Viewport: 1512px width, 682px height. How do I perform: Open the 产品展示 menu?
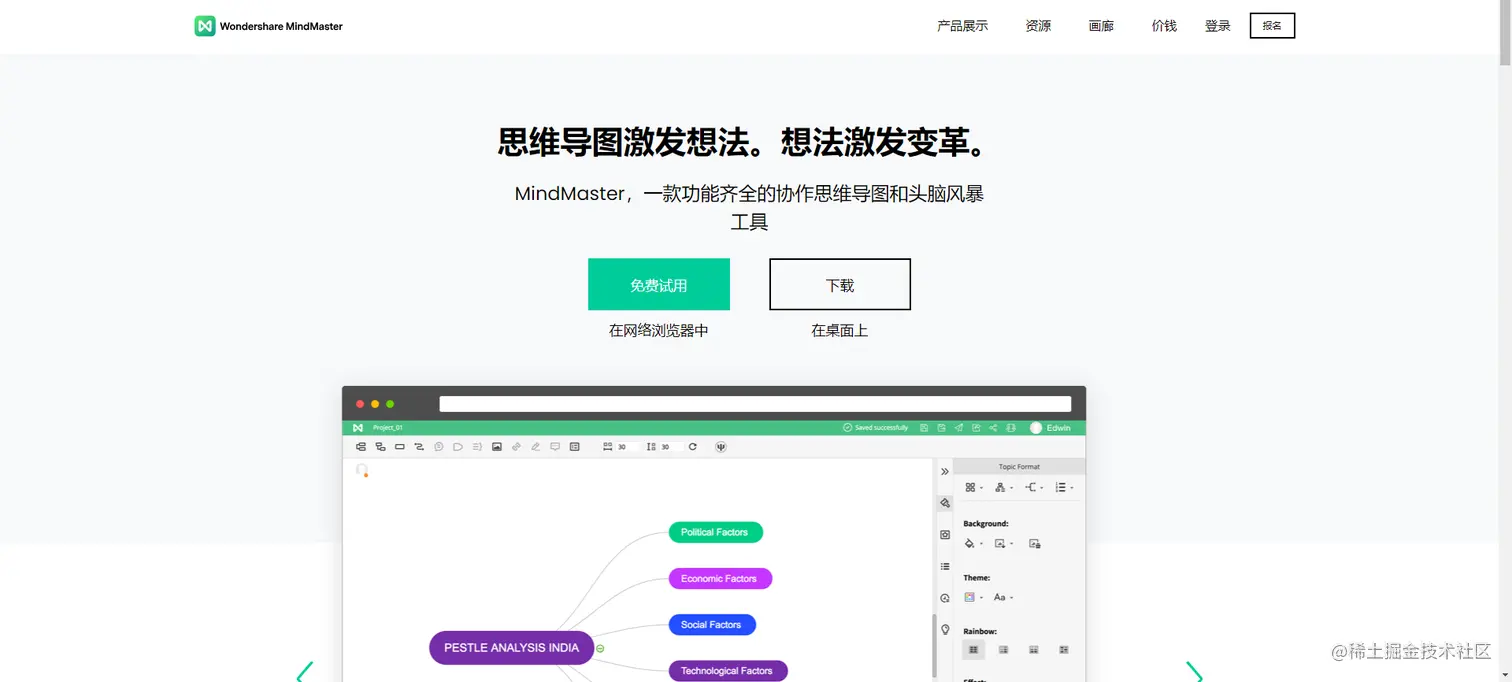962,26
